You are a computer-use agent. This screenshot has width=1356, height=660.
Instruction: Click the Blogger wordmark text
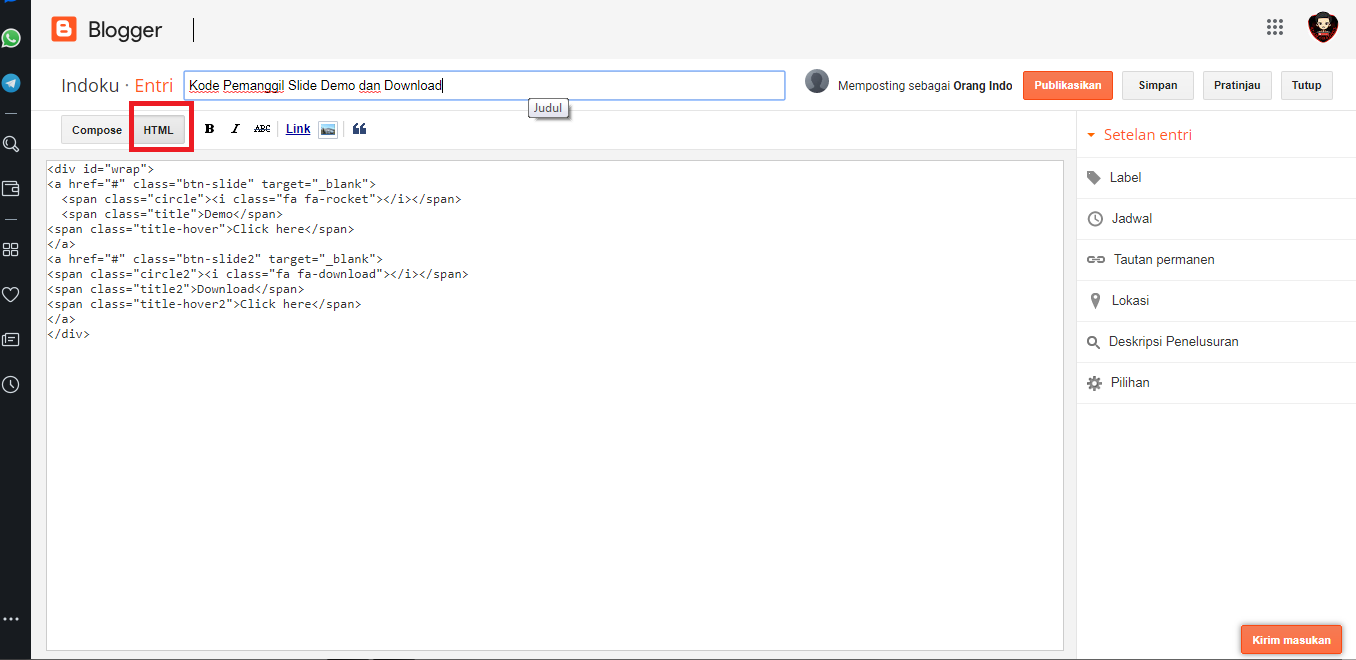[x=125, y=30]
